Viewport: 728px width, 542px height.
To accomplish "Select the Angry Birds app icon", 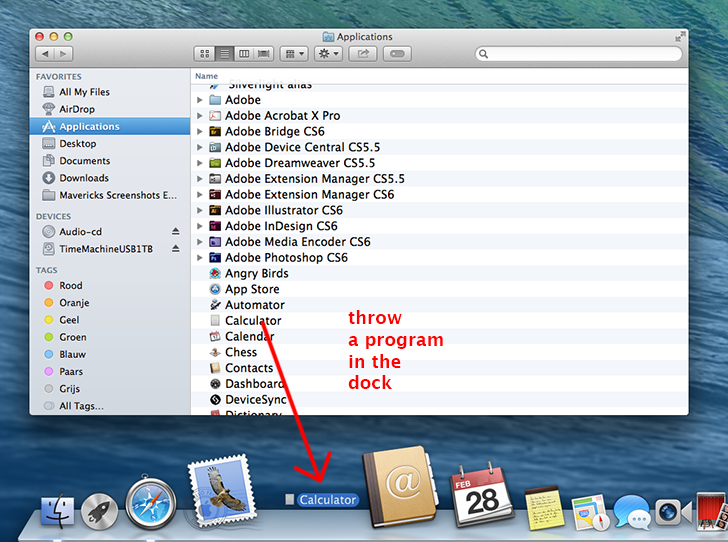I will (x=215, y=274).
